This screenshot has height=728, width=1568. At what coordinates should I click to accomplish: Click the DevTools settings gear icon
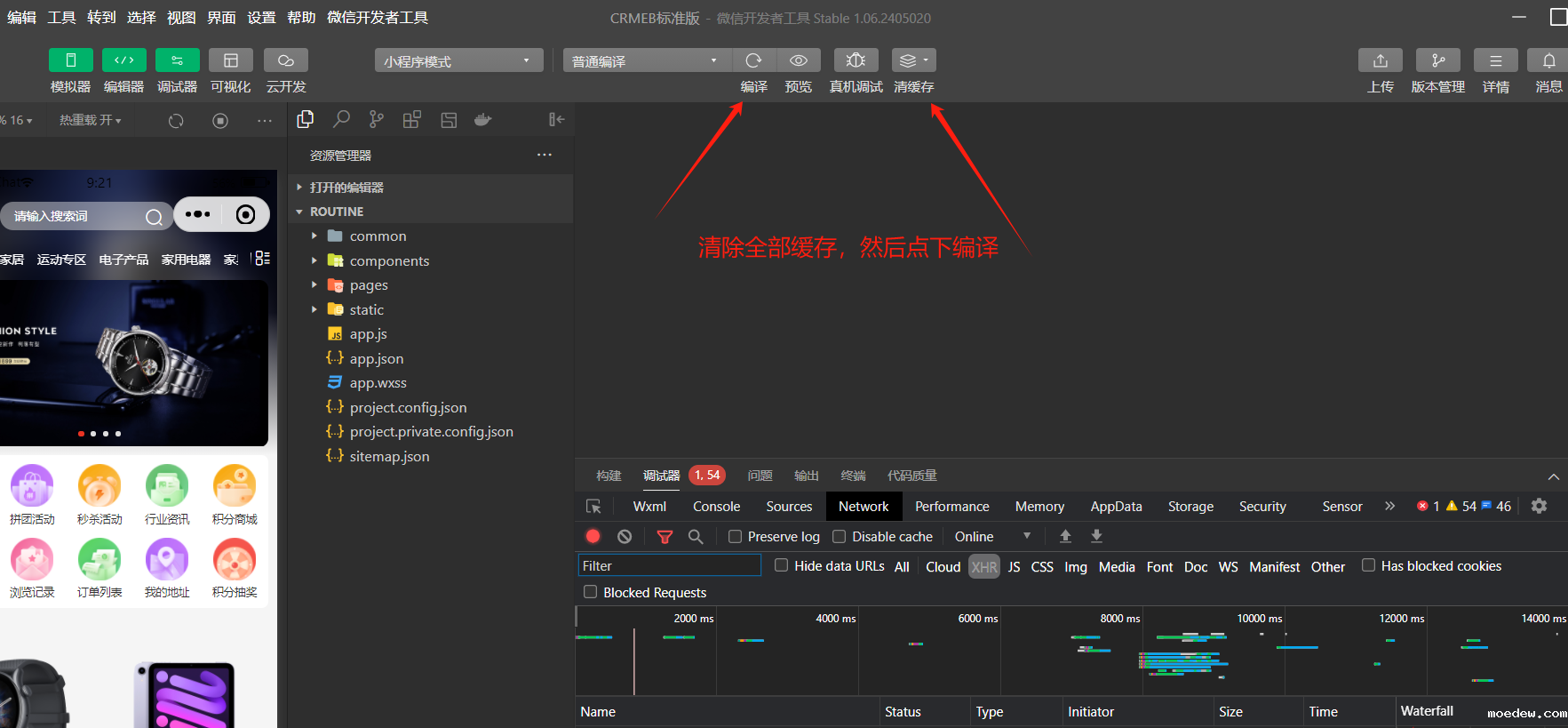click(1539, 506)
